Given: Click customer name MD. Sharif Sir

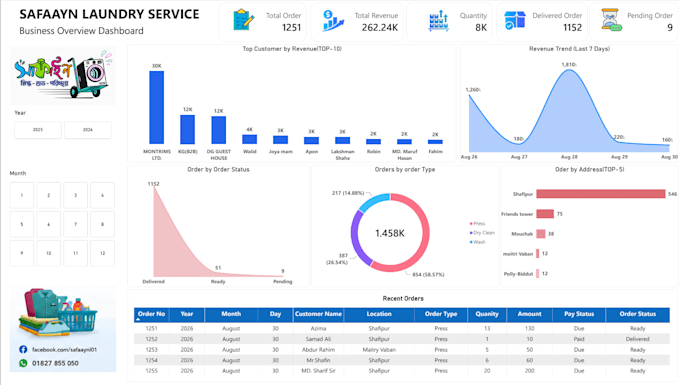Looking at the screenshot, I should tap(318, 371).
